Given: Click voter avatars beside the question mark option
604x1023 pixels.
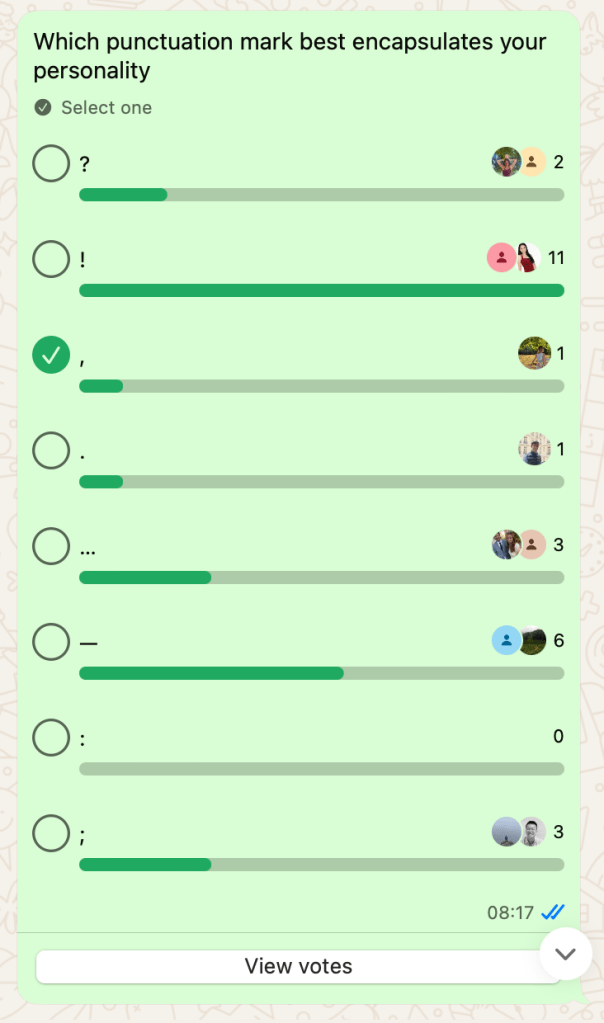Looking at the screenshot, I should 518,162.
